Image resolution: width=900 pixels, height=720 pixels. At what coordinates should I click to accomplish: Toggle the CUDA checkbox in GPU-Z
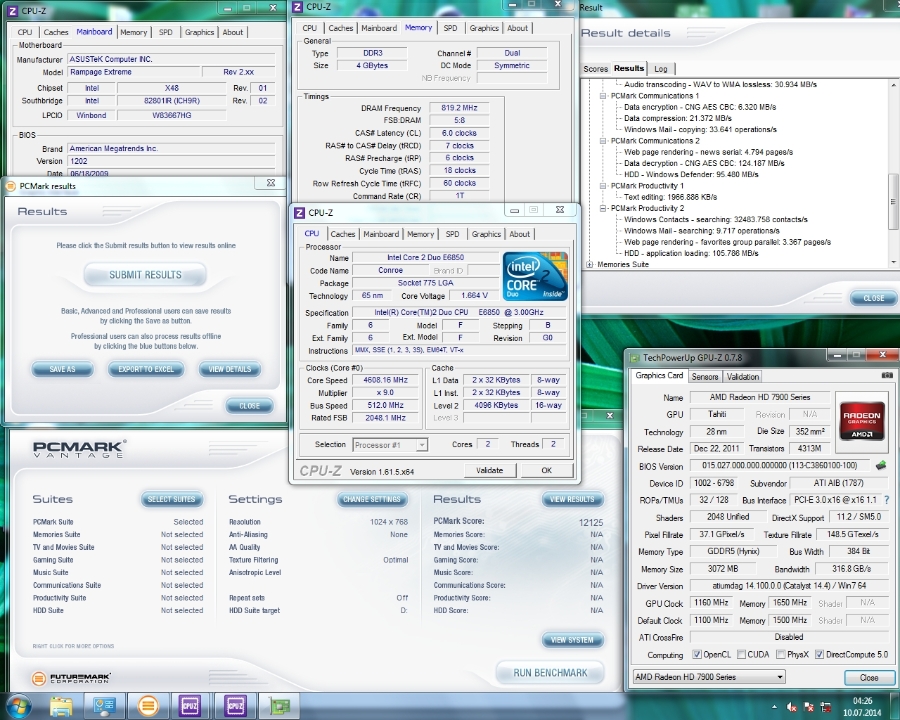tap(742, 655)
